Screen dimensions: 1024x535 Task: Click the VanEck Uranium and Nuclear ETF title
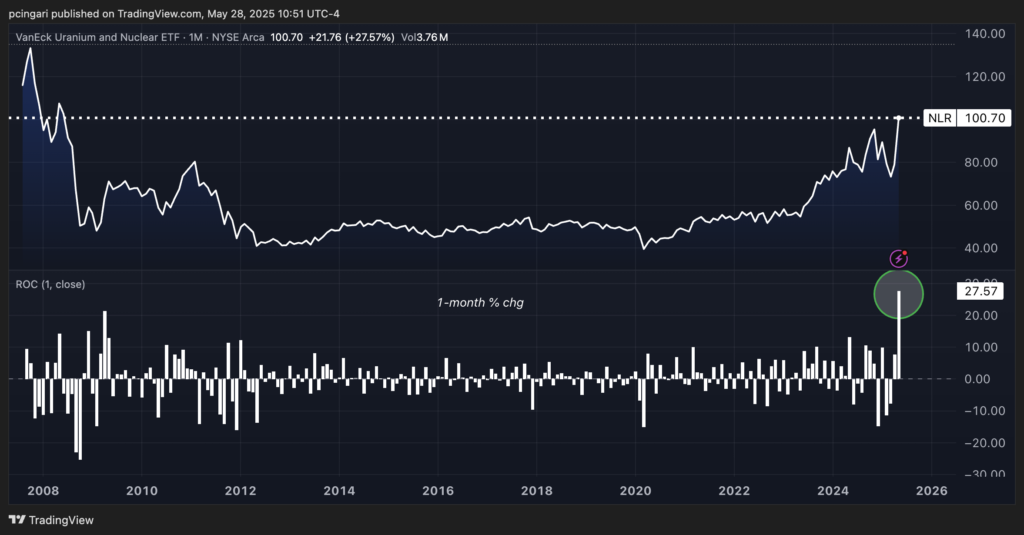click(97, 37)
